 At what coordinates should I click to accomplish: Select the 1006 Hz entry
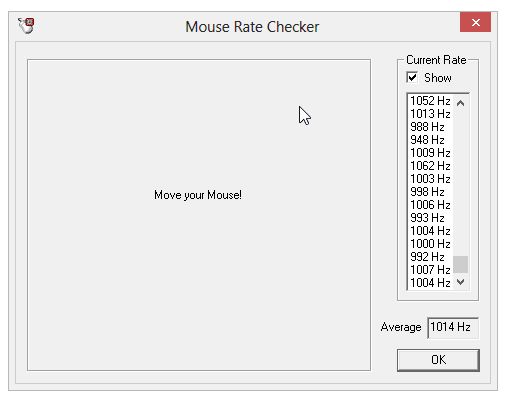[x=430, y=205]
